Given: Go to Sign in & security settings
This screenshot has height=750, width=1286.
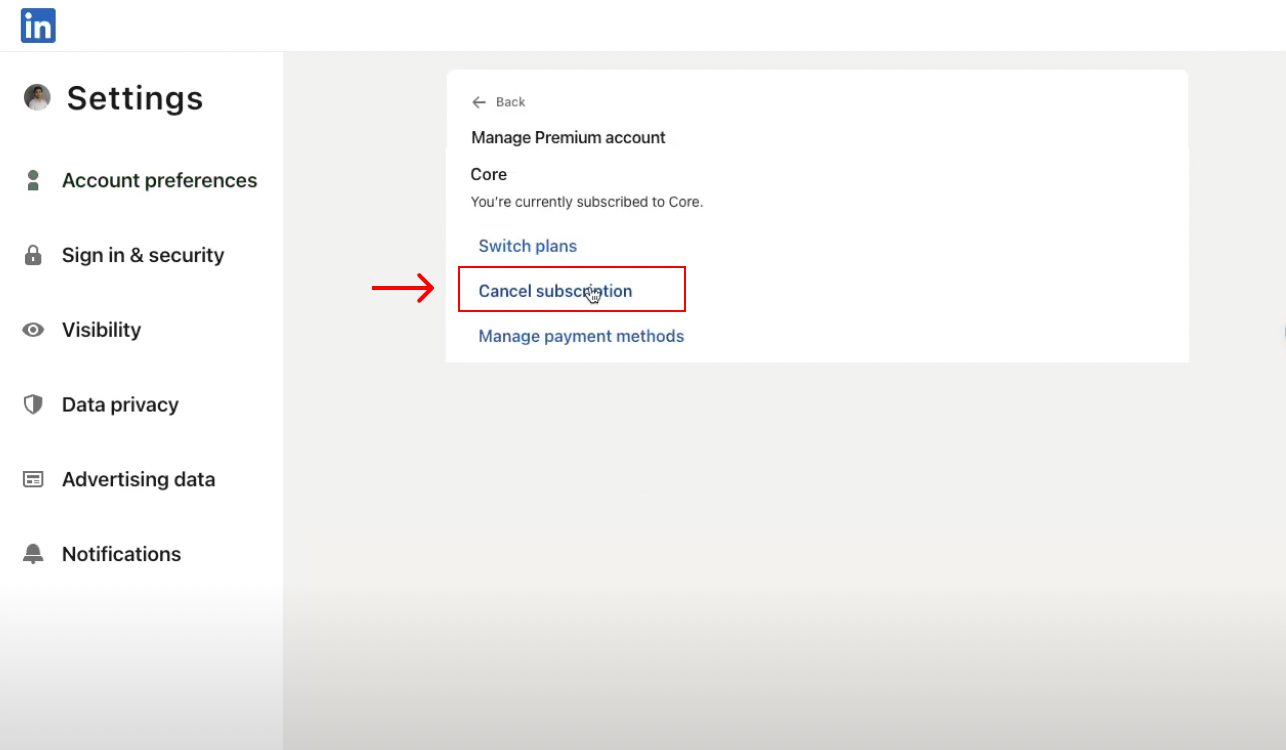Looking at the screenshot, I should click(143, 255).
